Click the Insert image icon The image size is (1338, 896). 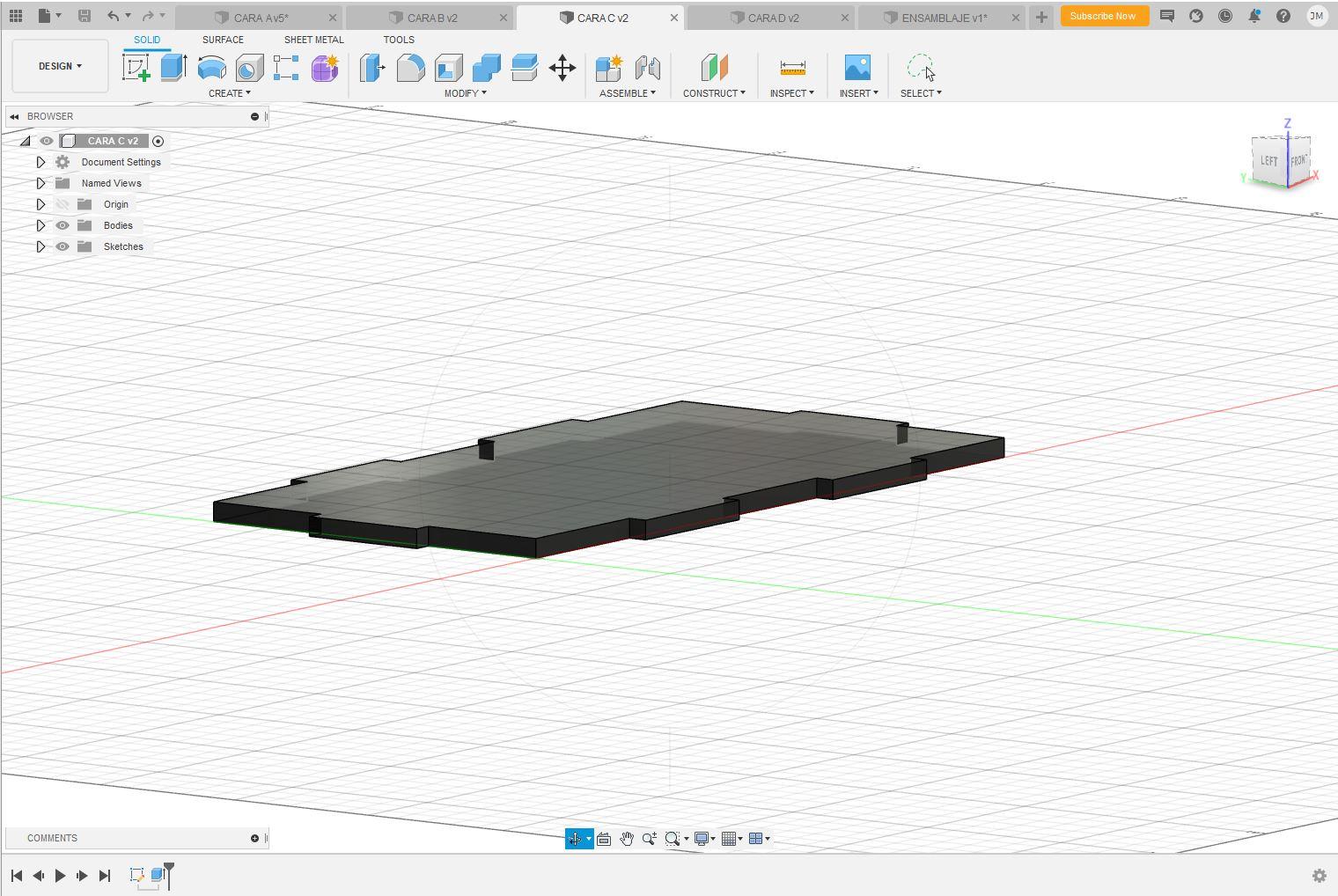[x=856, y=68]
